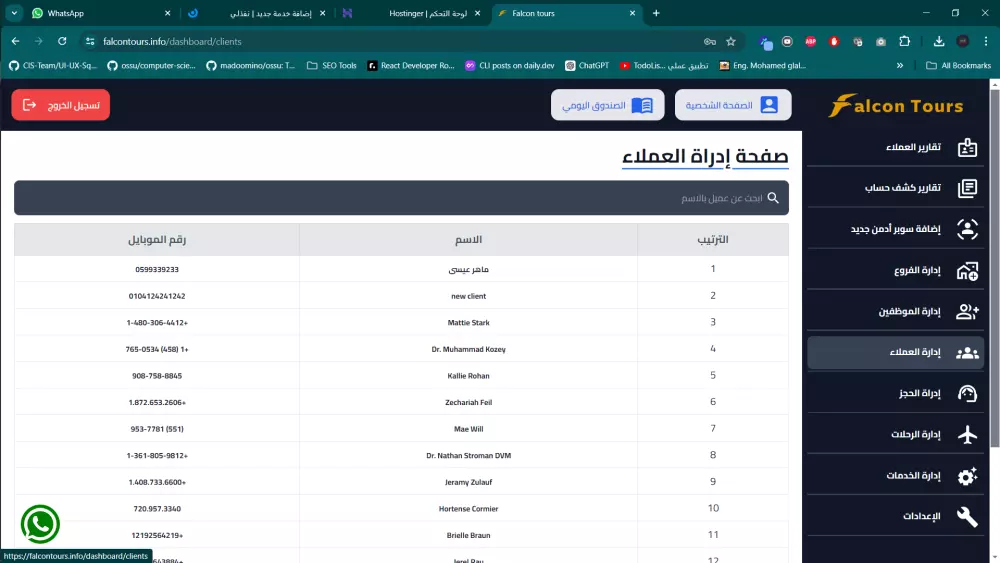Switch to the Hostinger control panel tab
The image size is (1000, 563).
click(x=413, y=13)
